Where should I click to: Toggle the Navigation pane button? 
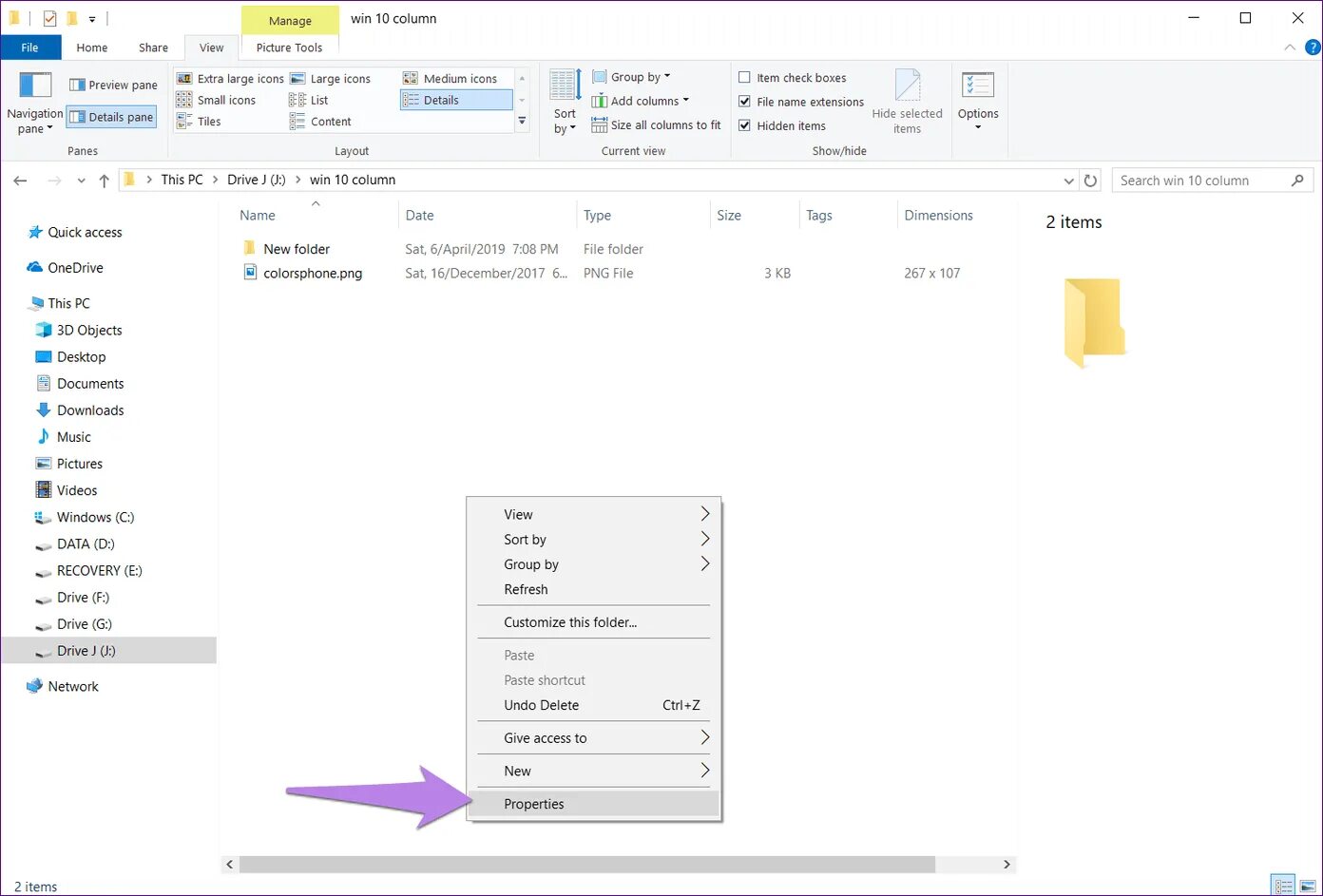pyautogui.click(x=35, y=103)
